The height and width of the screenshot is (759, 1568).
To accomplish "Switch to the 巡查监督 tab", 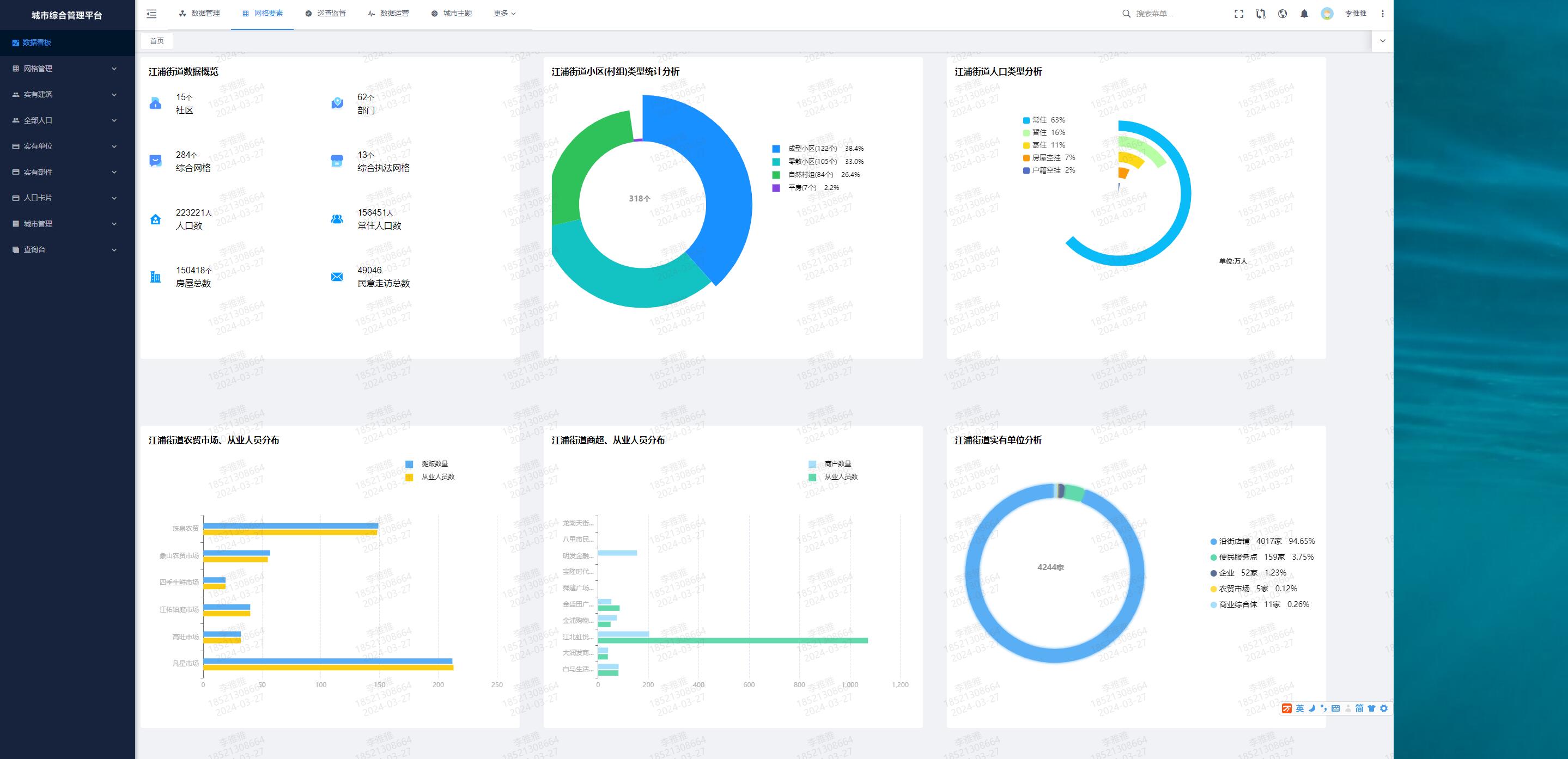I will point(326,14).
